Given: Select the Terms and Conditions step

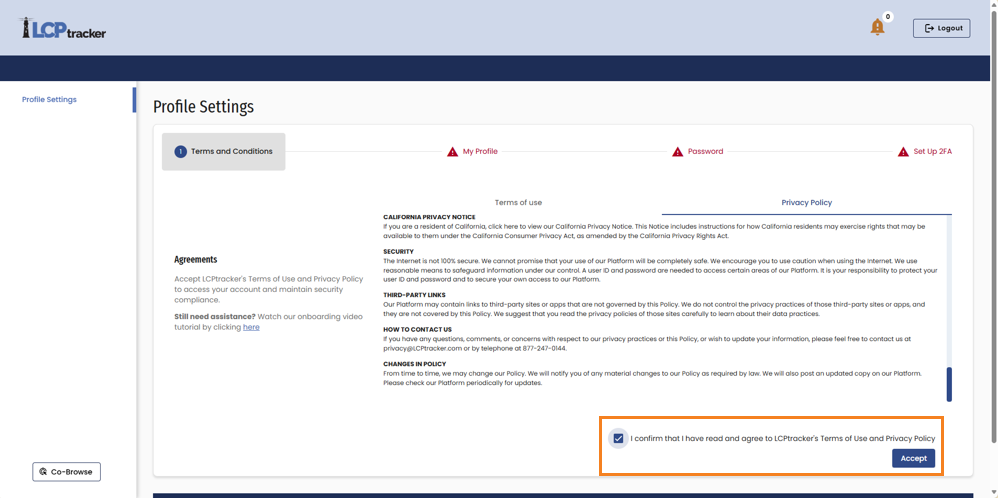Looking at the screenshot, I should (x=224, y=152).
